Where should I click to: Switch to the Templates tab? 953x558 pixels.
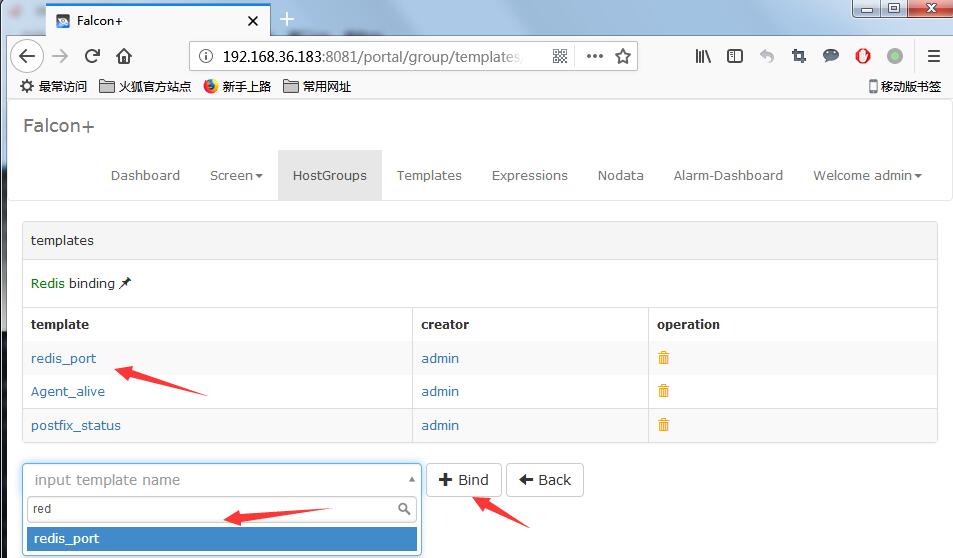click(x=429, y=175)
